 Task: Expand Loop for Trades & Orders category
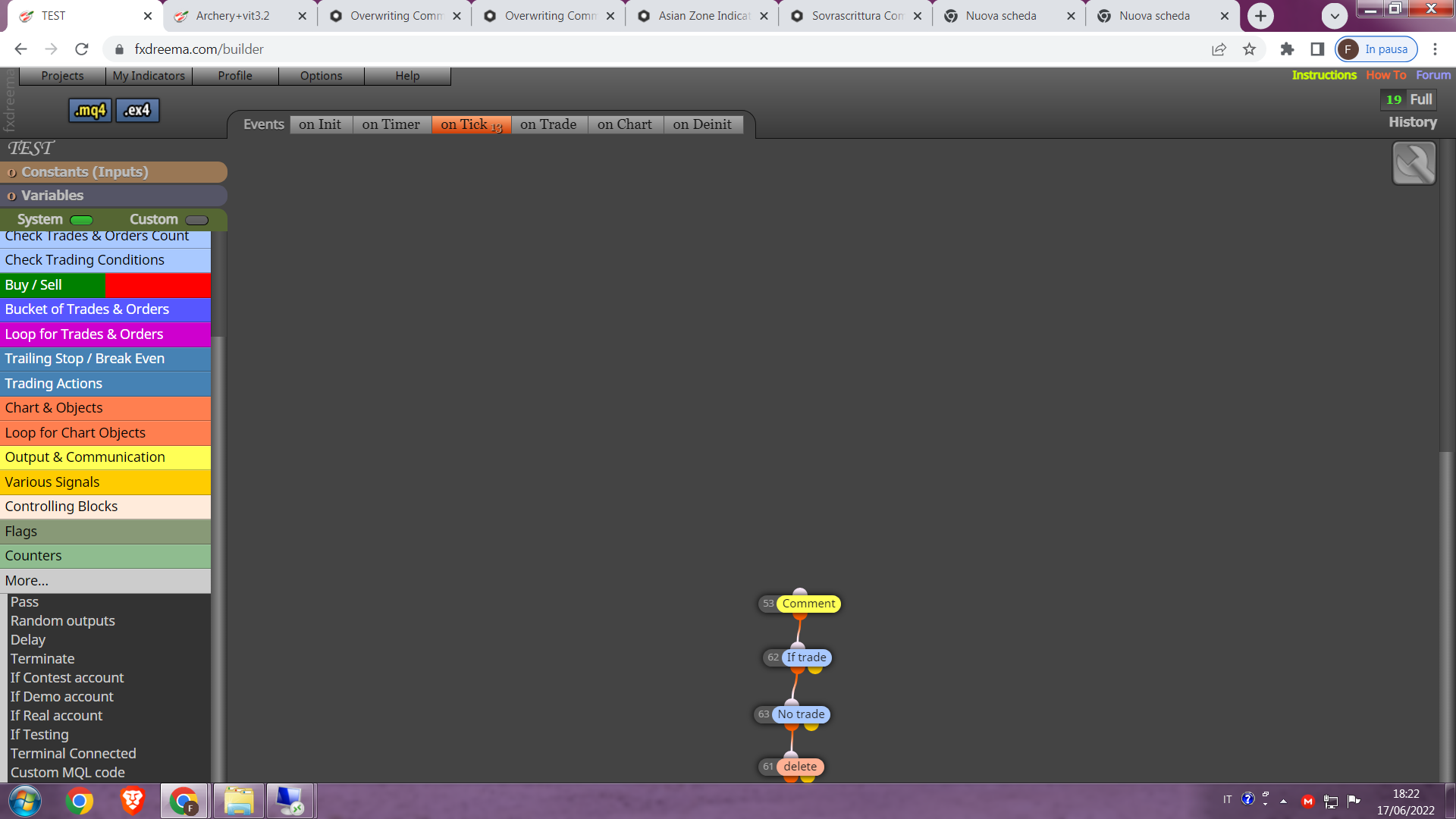click(105, 334)
